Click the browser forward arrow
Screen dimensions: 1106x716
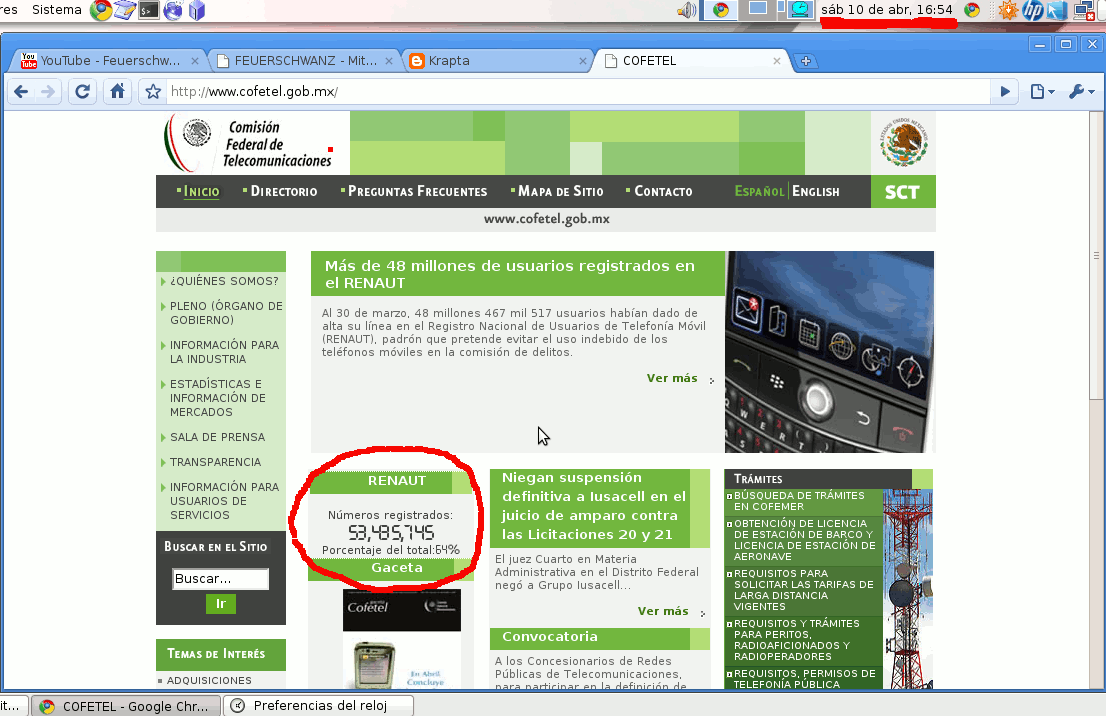click(x=48, y=91)
